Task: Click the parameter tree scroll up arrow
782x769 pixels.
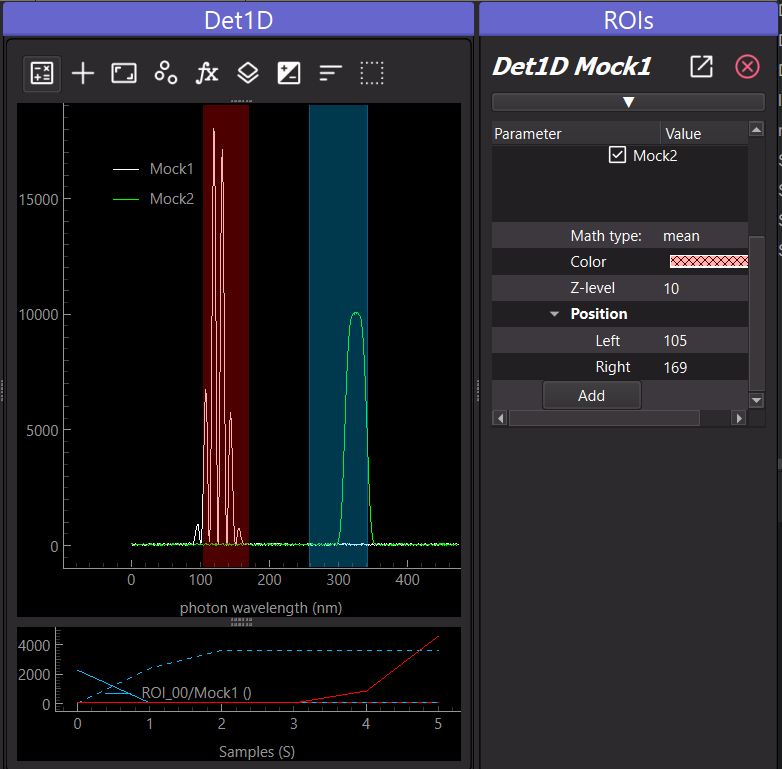Action: [x=756, y=130]
